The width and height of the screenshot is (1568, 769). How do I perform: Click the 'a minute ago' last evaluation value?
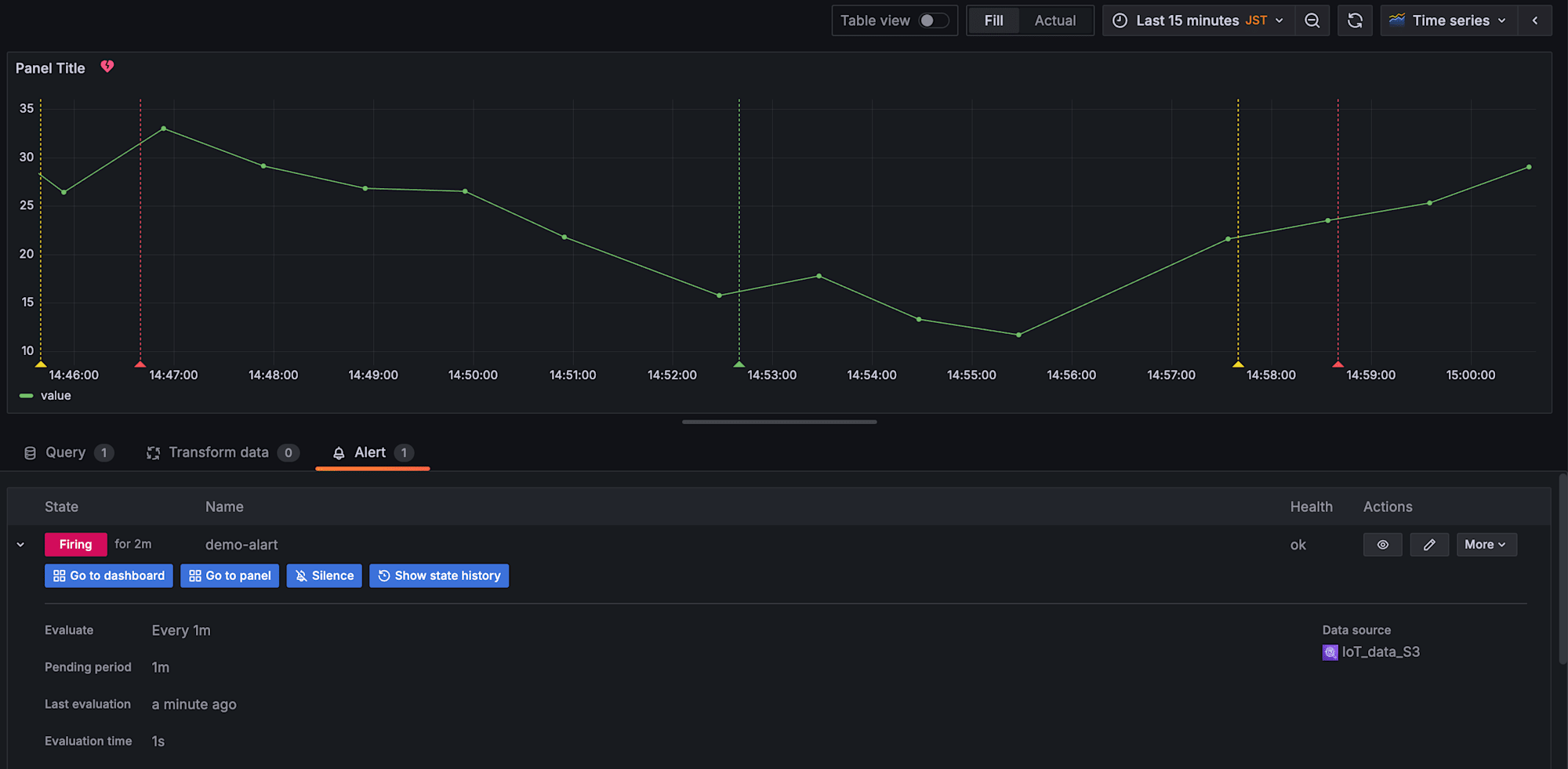tap(194, 705)
